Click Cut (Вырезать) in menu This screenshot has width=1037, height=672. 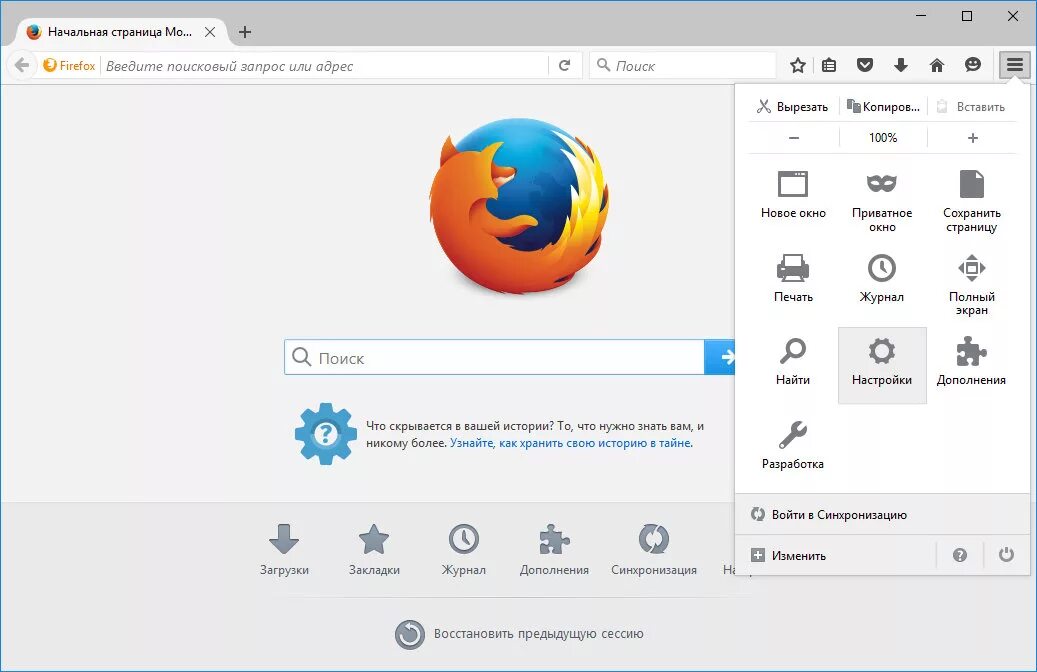click(793, 106)
